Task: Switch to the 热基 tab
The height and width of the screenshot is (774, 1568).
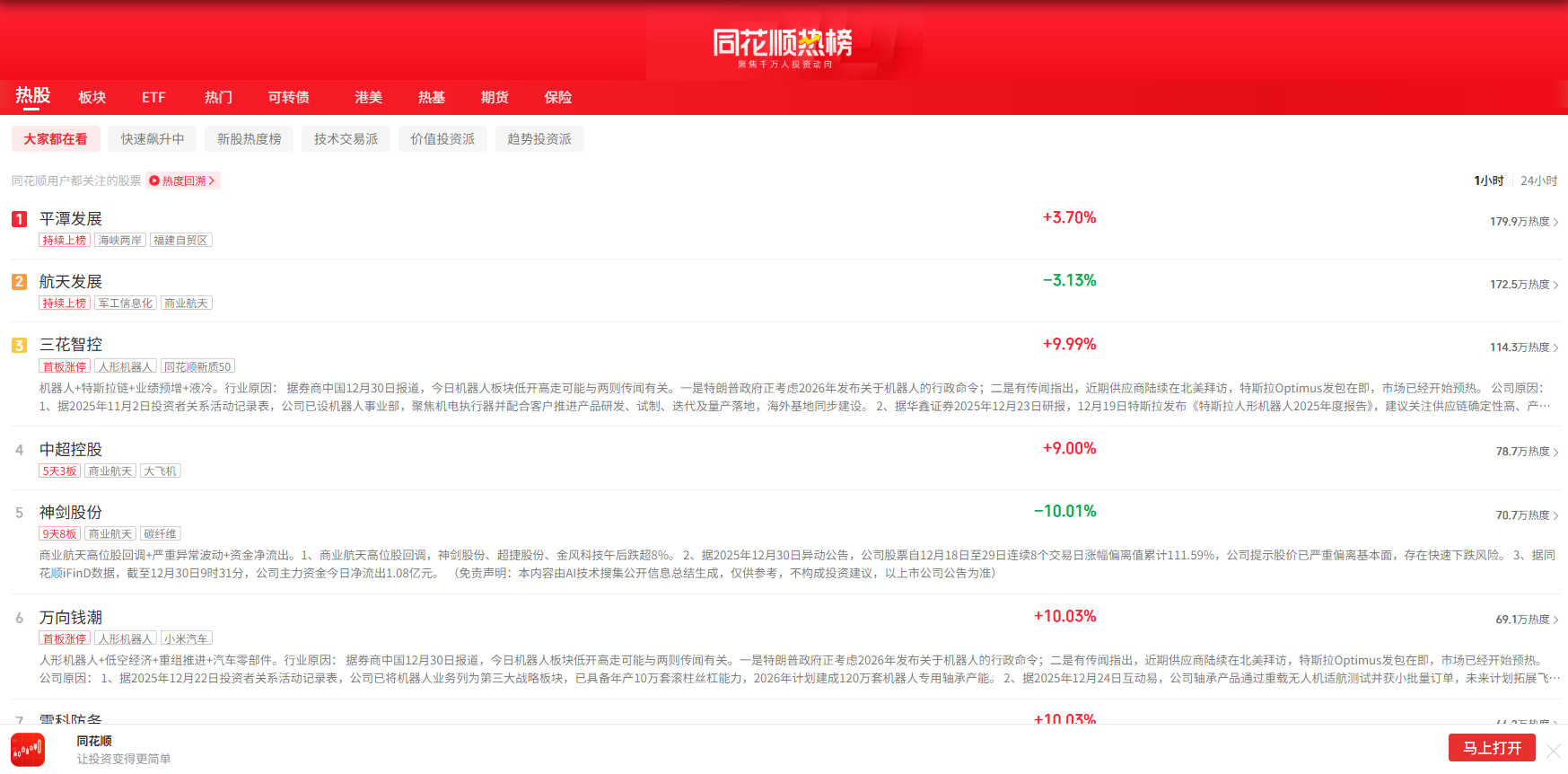Action: coord(431,97)
